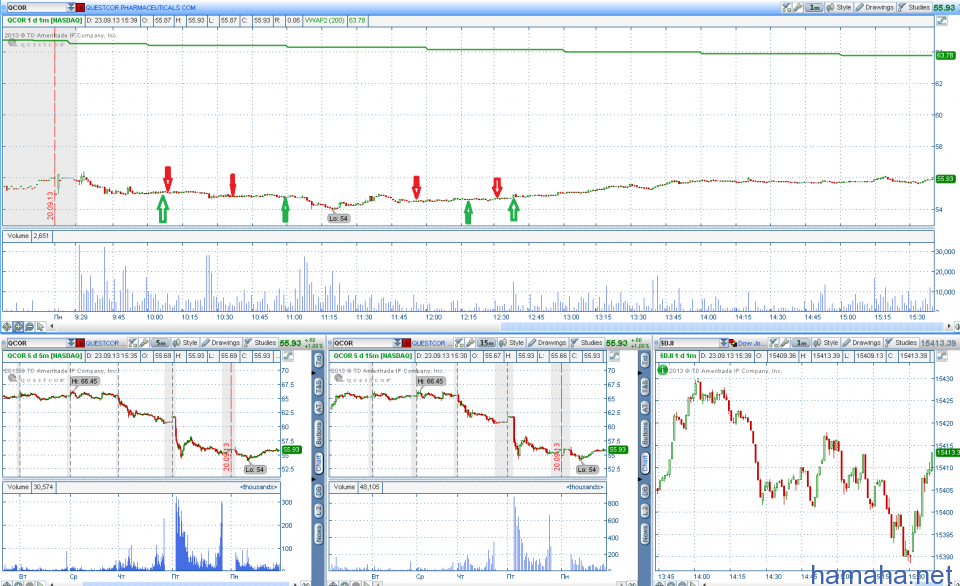
Task: Open symbol dropdown in 15m QCOR chart
Action: point(397,343)
